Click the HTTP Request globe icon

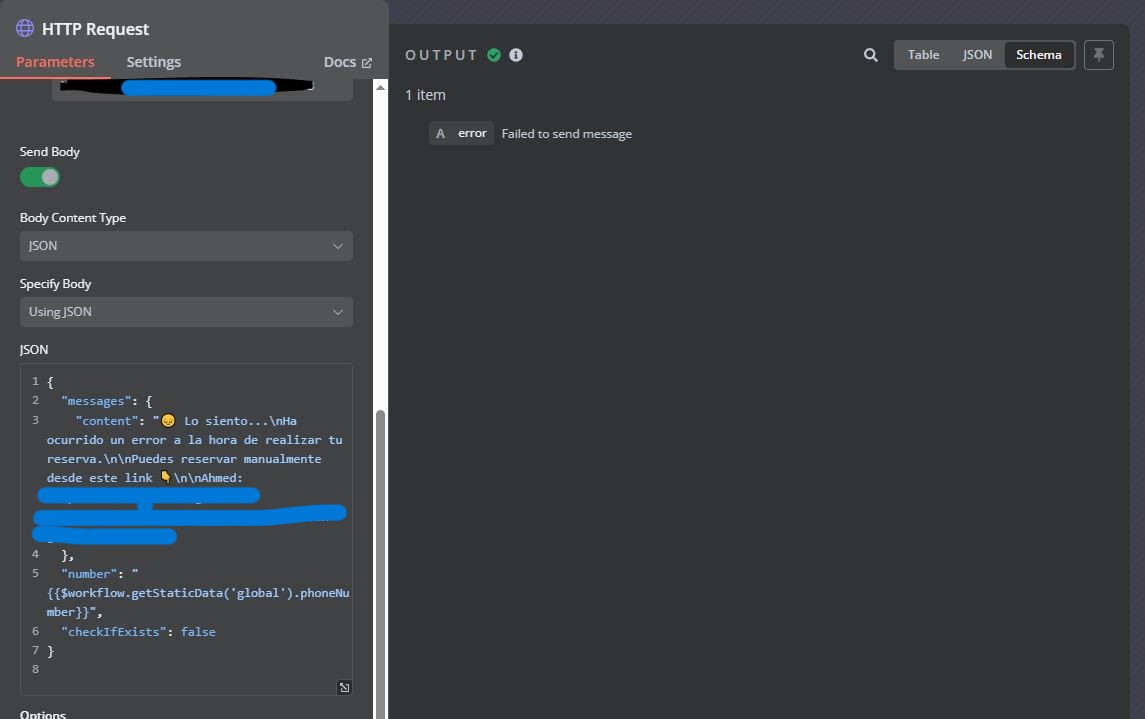[x=25, y=29]
